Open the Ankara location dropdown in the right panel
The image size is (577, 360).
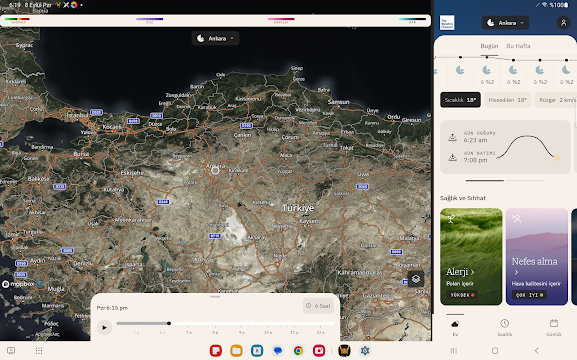[505, 23]
